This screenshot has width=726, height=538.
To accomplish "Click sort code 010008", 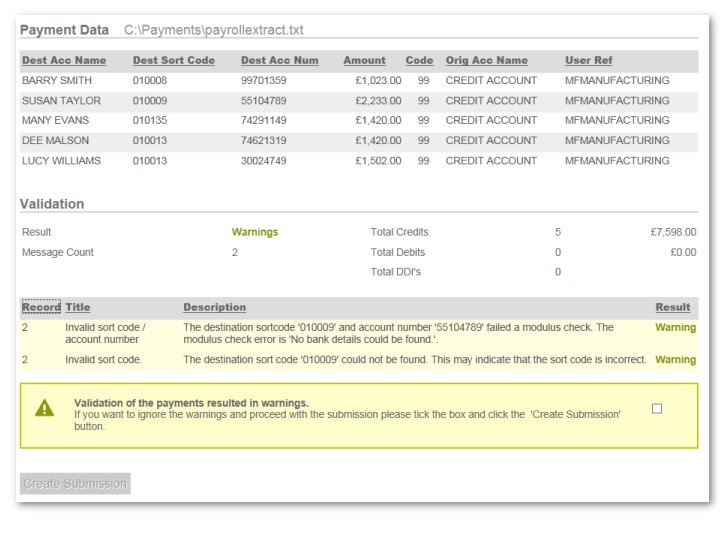I will click(150, 80).
